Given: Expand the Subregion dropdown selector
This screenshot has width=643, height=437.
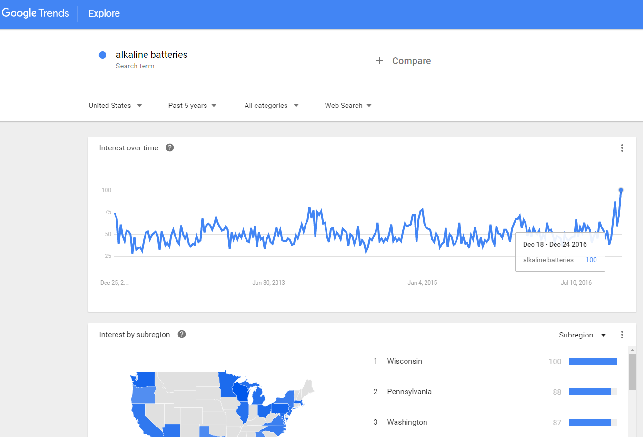Looking at the screenshot, I should point(583,334).
